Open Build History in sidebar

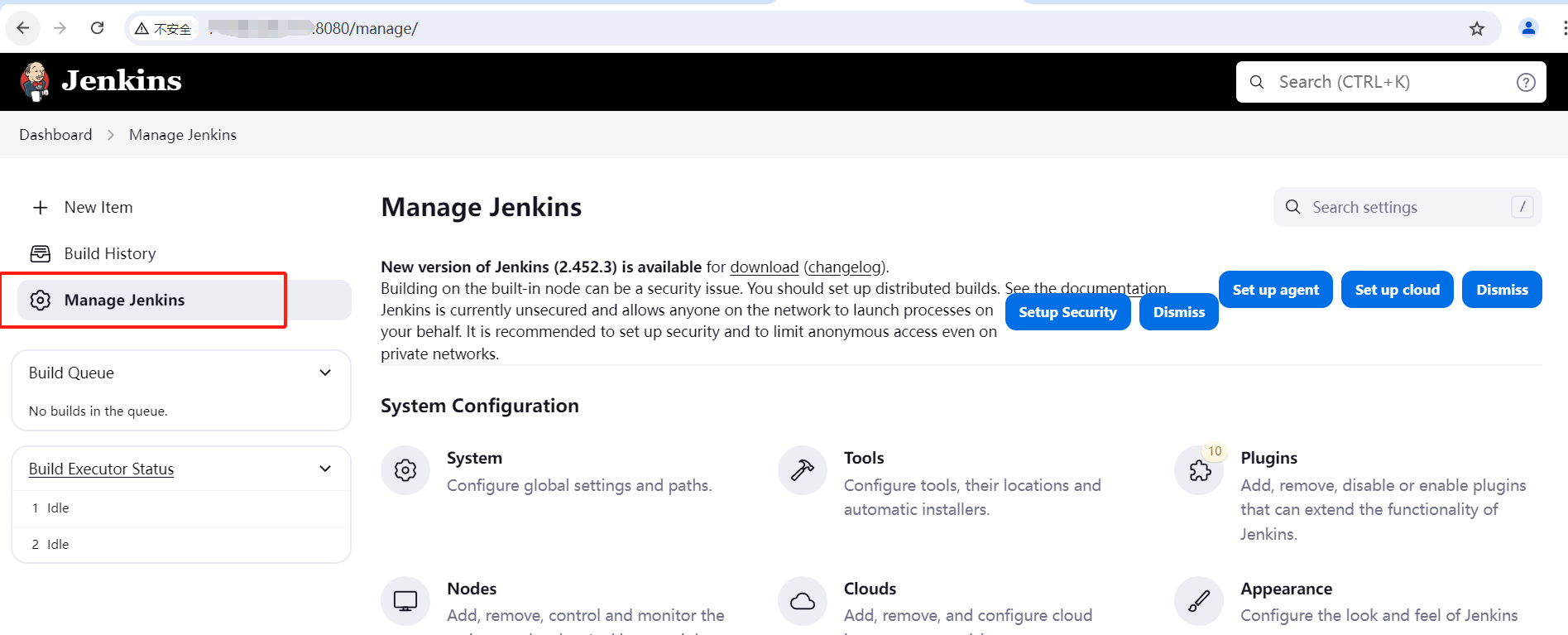click(110, 253)
